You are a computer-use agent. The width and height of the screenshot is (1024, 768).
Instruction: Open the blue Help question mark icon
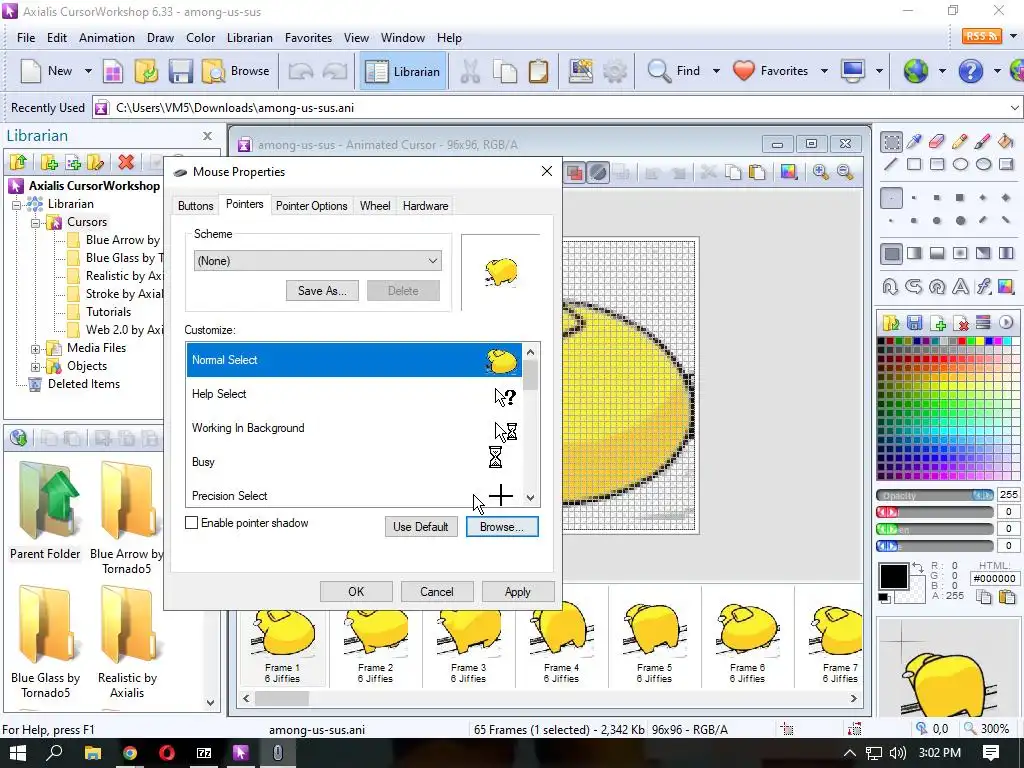(970, 71)
